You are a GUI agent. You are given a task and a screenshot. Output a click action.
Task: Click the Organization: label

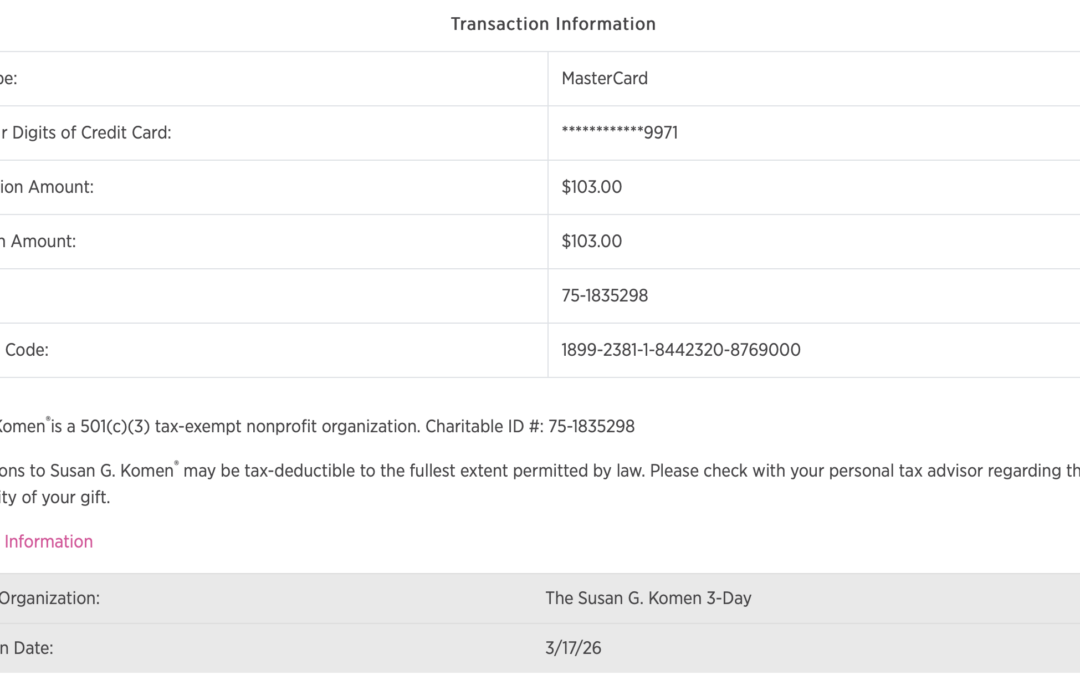point(50,598)
